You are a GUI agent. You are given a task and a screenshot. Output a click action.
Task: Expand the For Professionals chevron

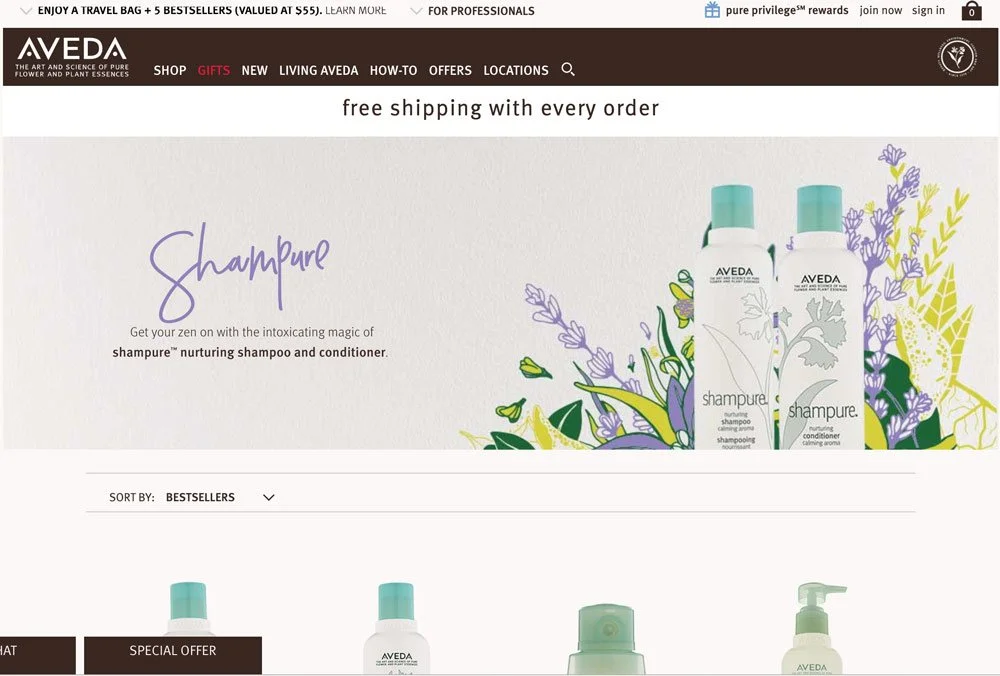pyautogui.click(x=416, y=11)
